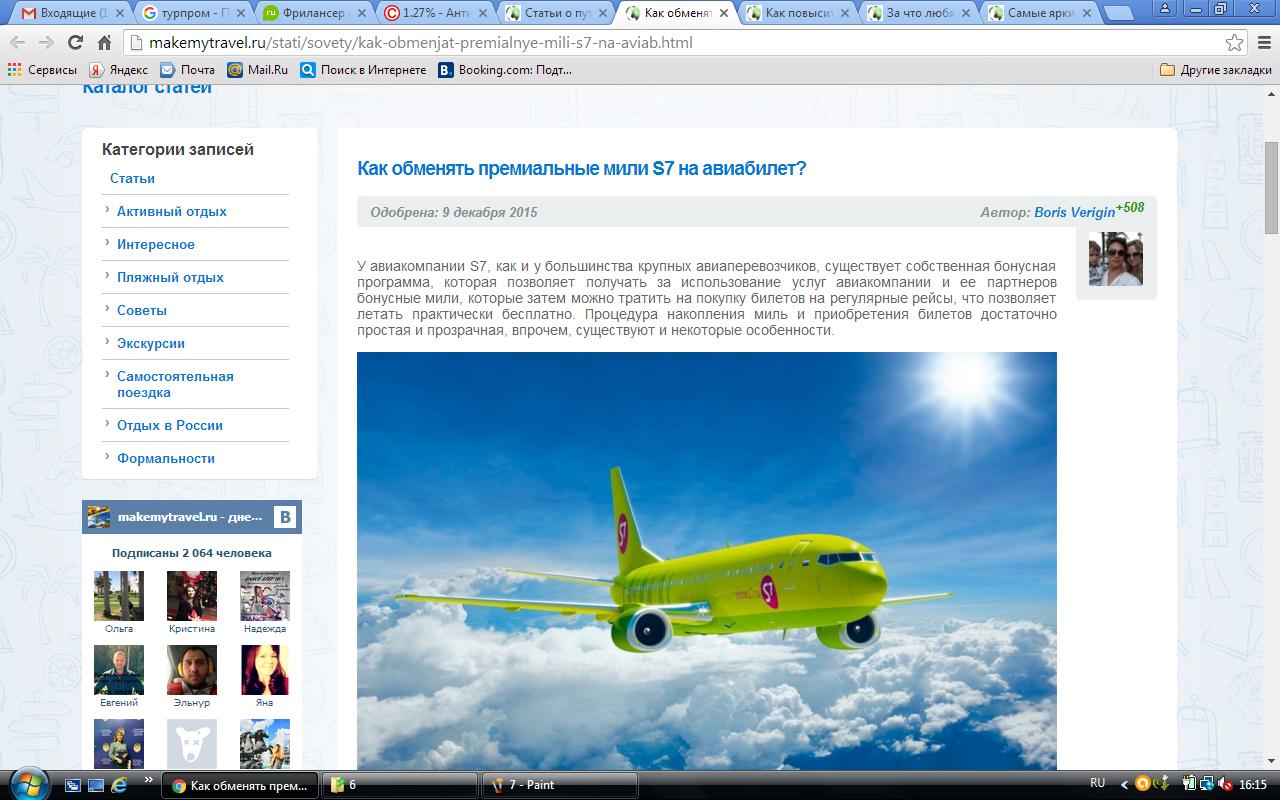Open the Отдых в России category
The width and height of the screenshot is (1280, 800).
click(x=170, y=425)
